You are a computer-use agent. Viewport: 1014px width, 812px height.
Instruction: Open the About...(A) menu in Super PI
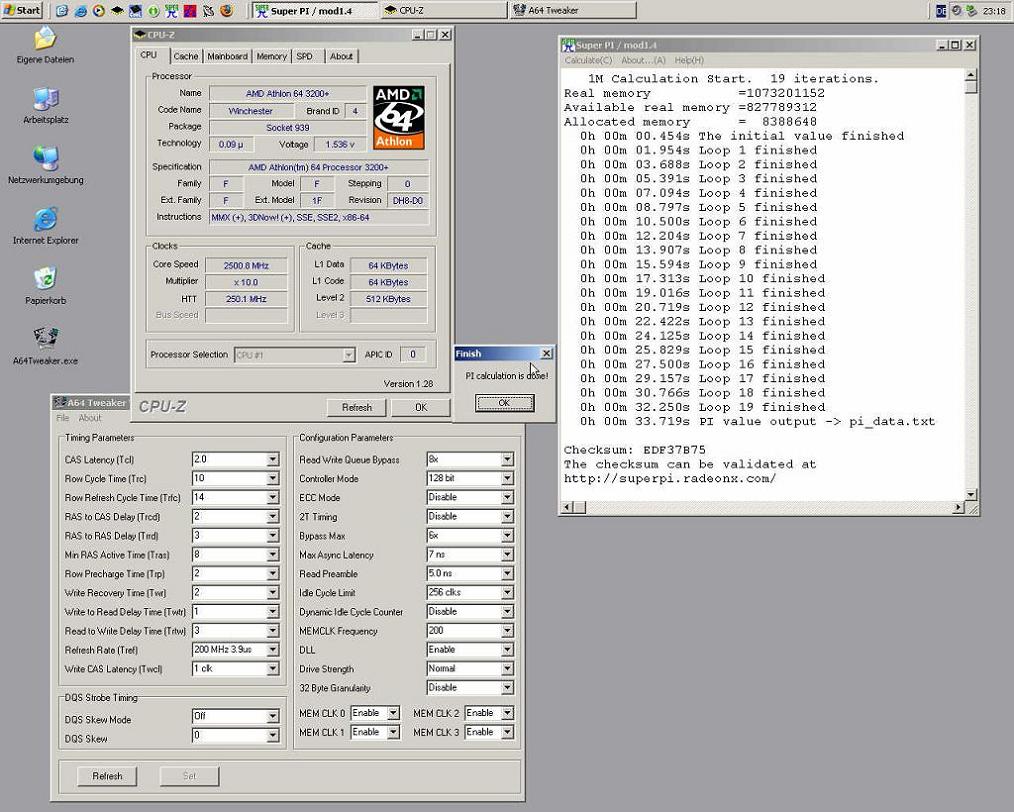643,60
